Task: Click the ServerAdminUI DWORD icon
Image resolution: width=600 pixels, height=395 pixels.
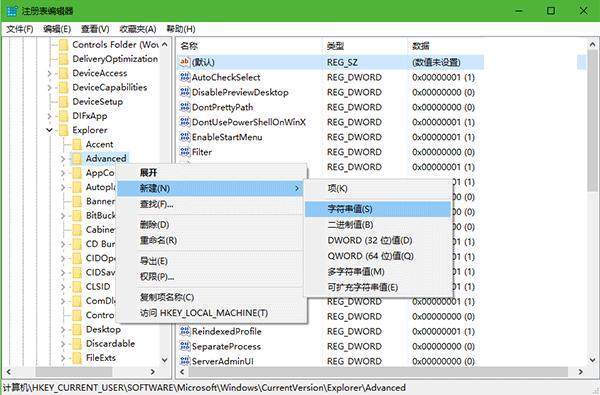Action: 185,361
